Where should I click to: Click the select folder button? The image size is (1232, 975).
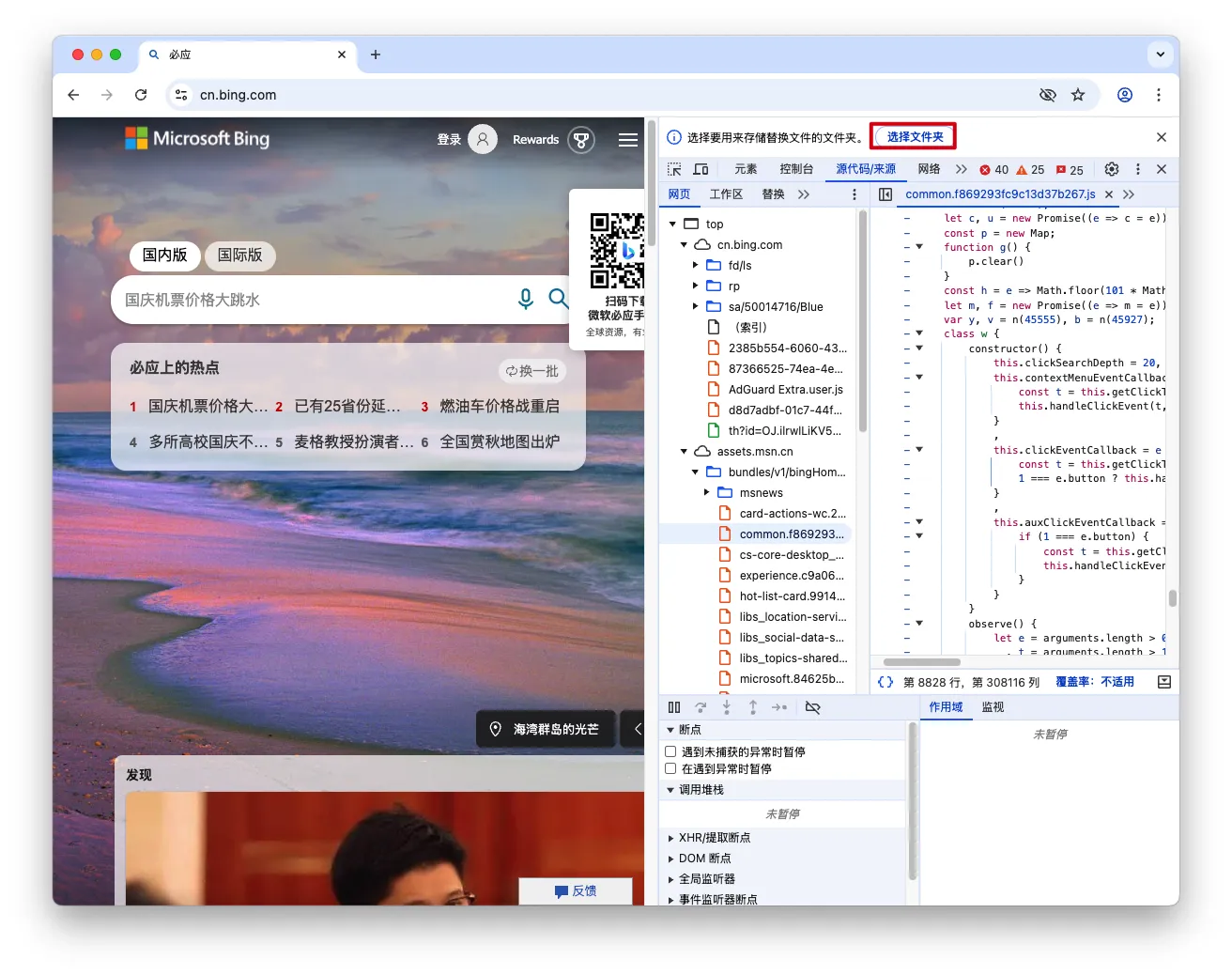pyautogui.click(x=915, y=137)
